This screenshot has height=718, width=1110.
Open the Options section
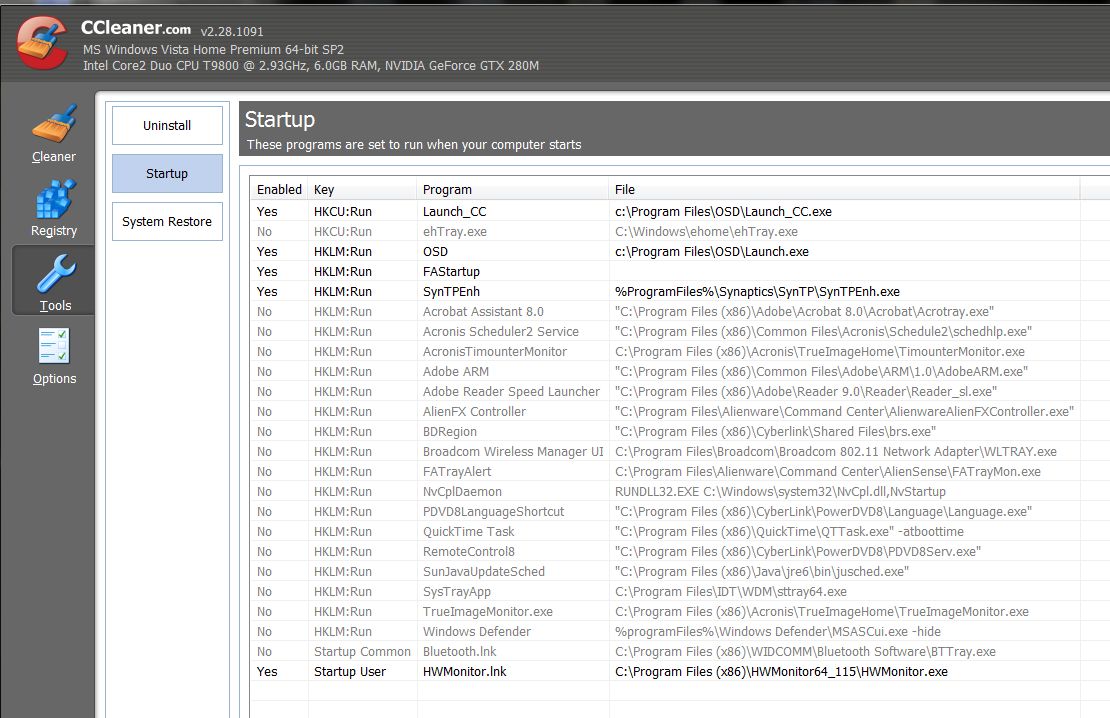coord(54,356)
